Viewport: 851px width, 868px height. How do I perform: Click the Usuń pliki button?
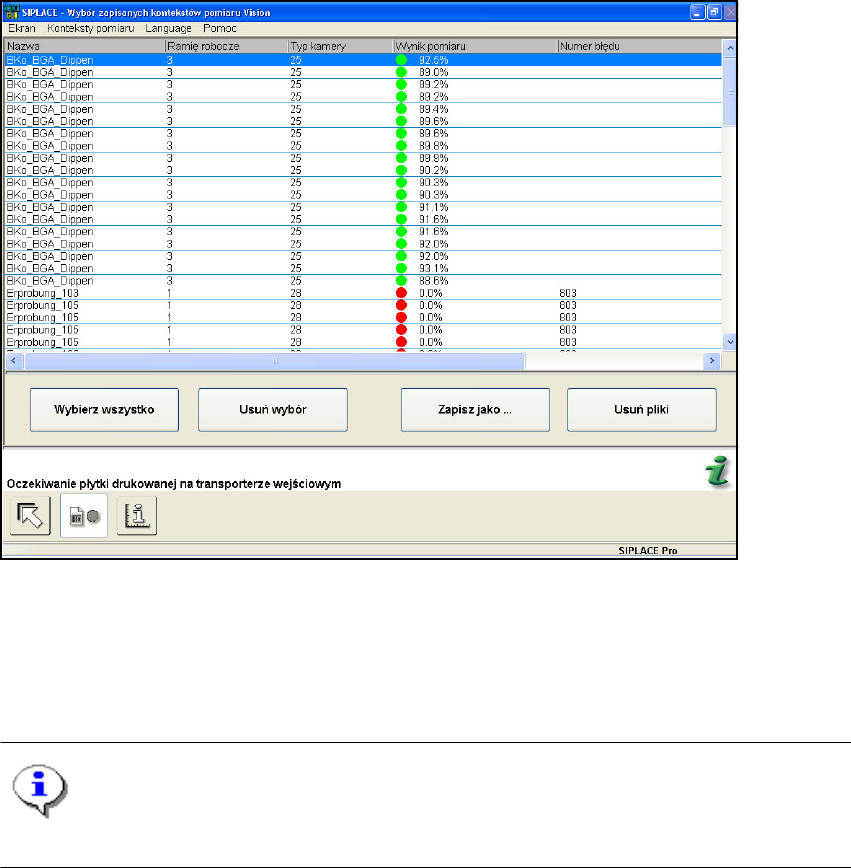click(x=642, y=410)
